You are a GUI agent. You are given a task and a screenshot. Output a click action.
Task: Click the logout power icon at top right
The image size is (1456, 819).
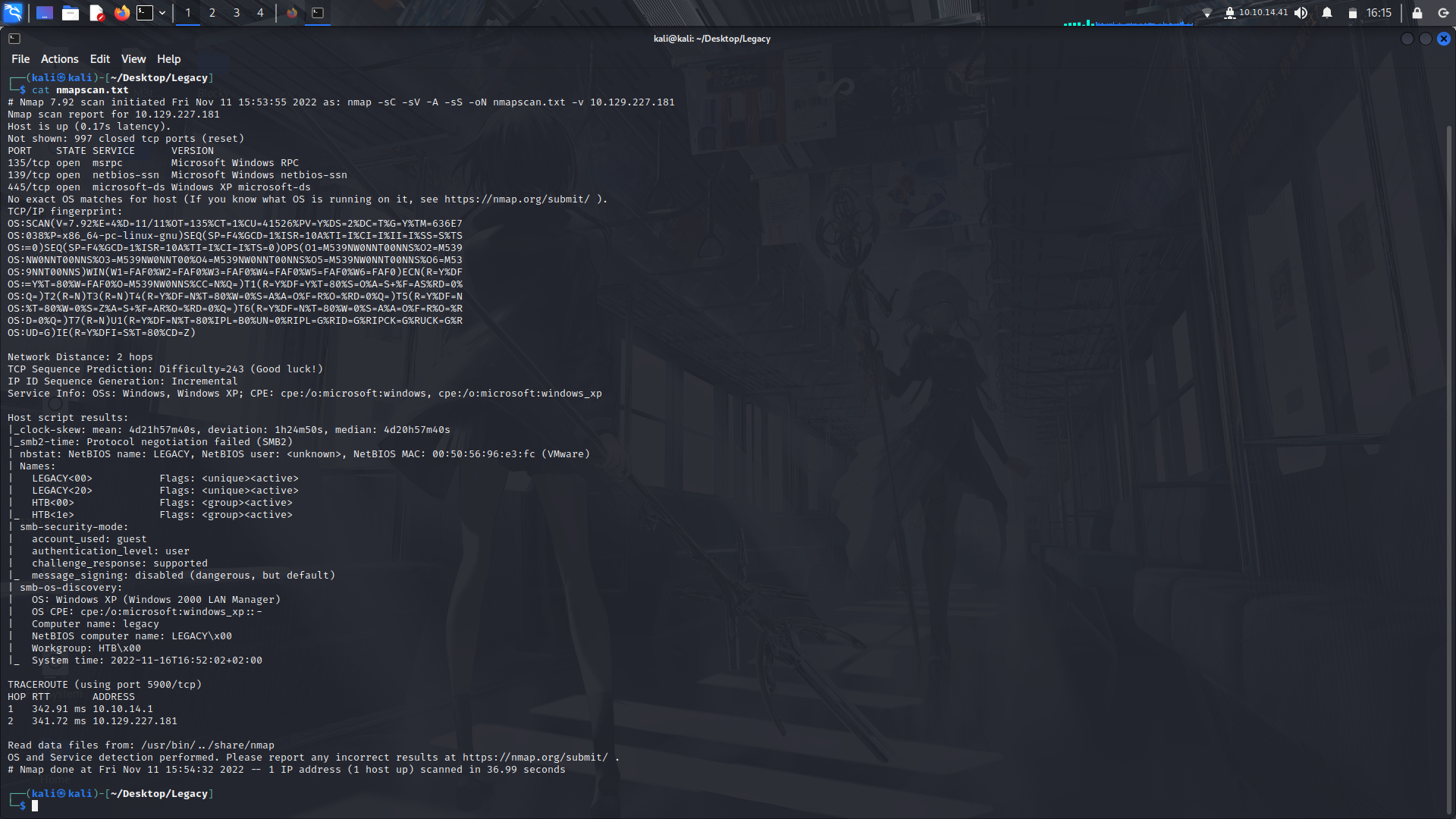1442,13
